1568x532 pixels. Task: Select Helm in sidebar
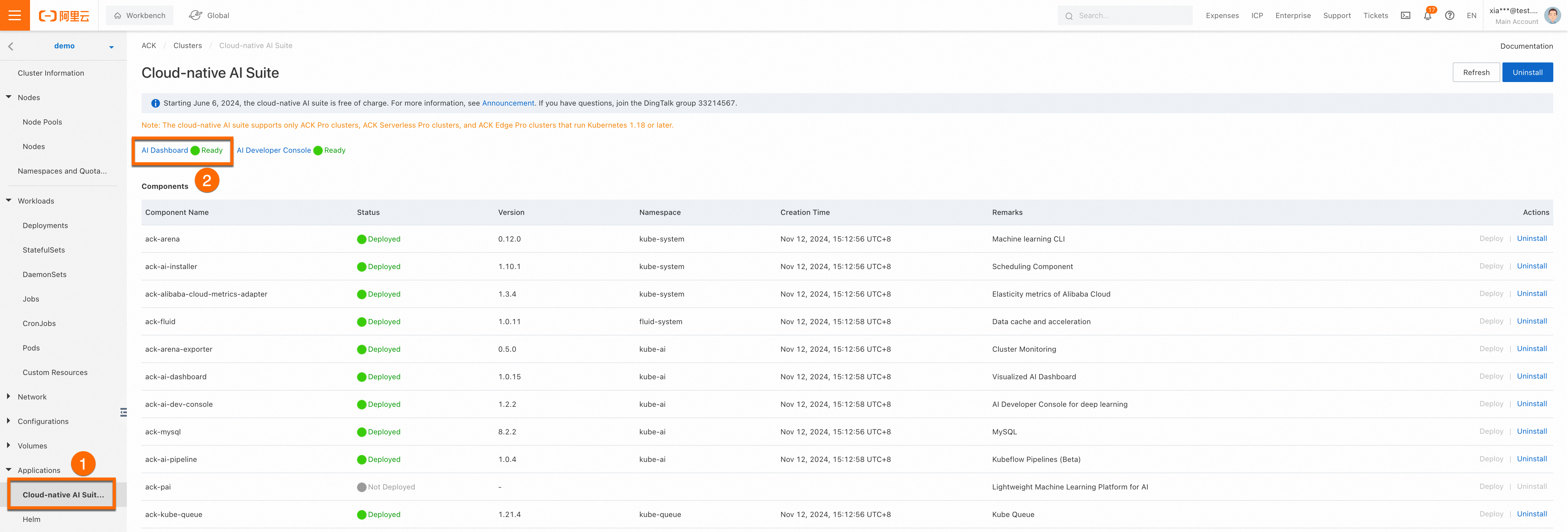(x=32, y=519)
